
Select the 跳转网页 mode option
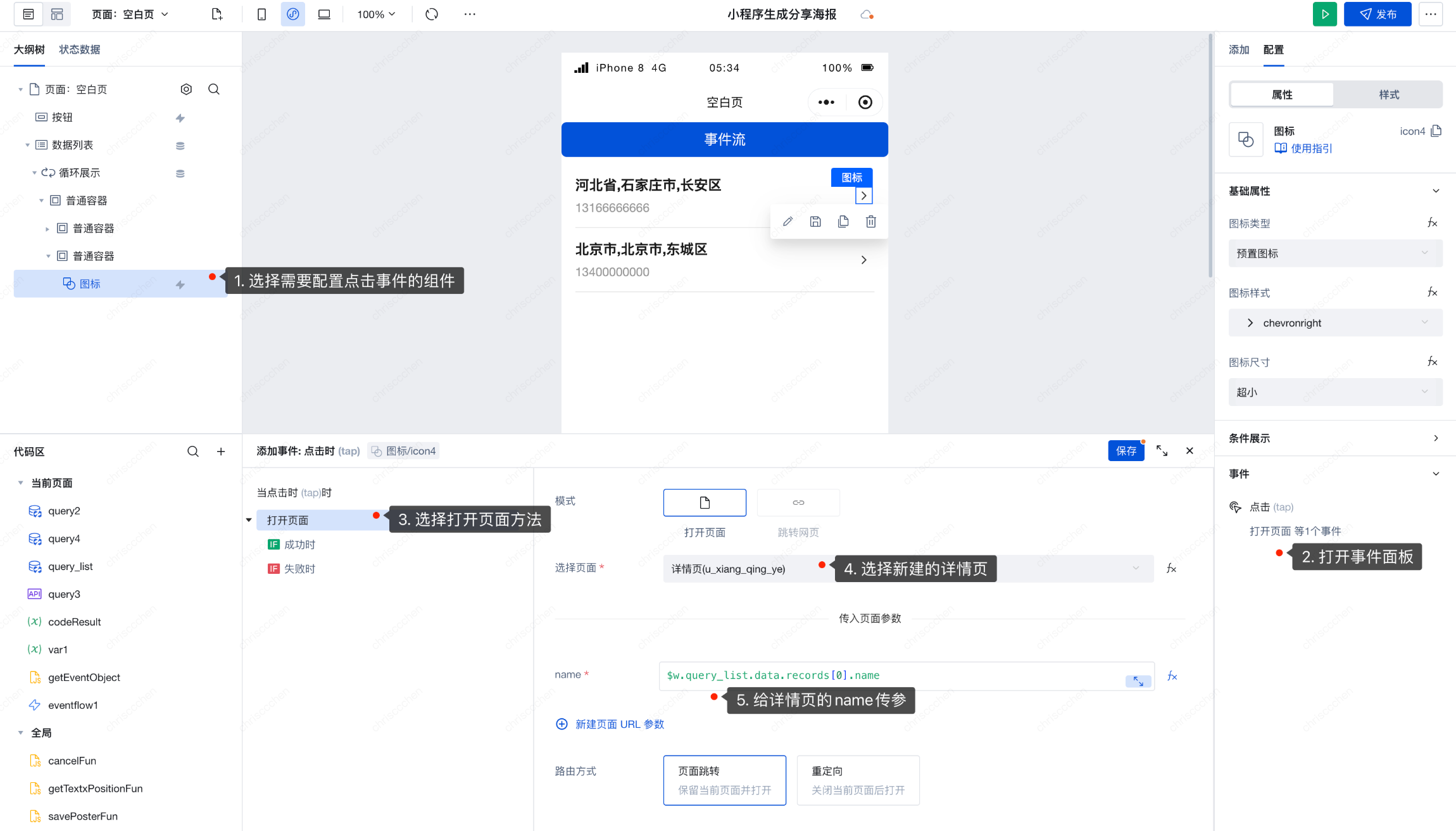click(798, 503)
